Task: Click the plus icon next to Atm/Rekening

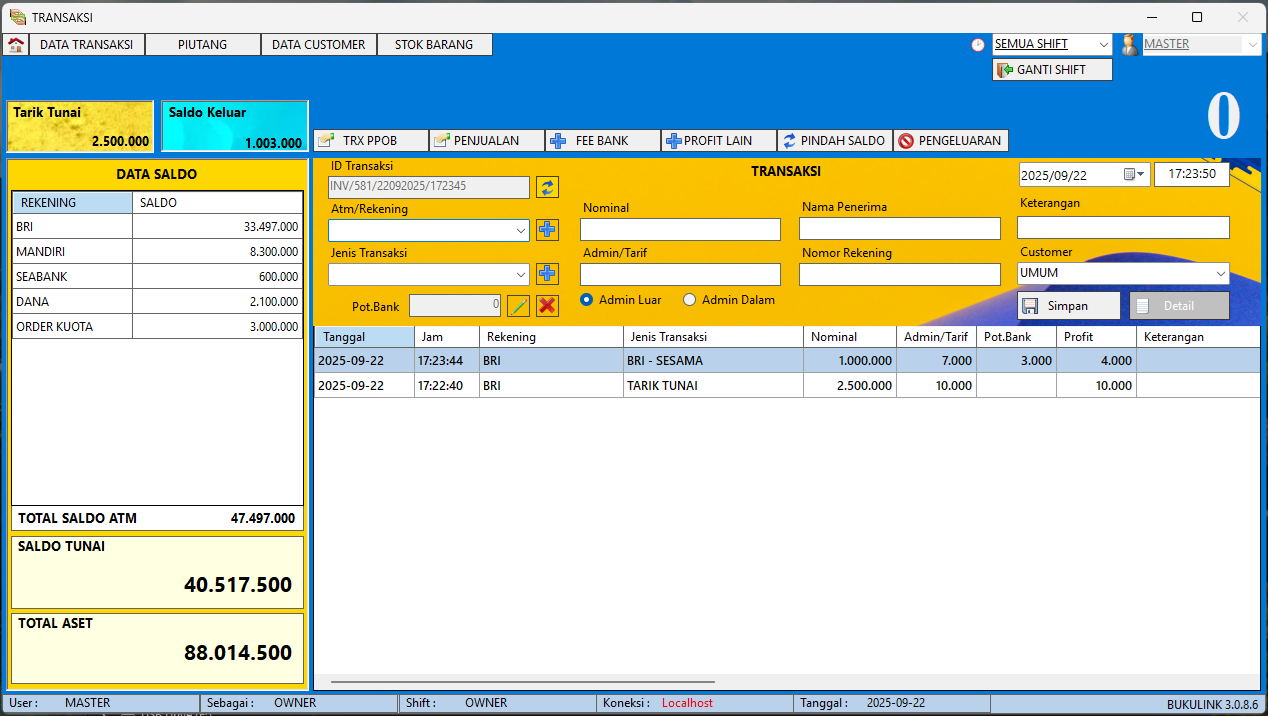Action: [547, 230]
